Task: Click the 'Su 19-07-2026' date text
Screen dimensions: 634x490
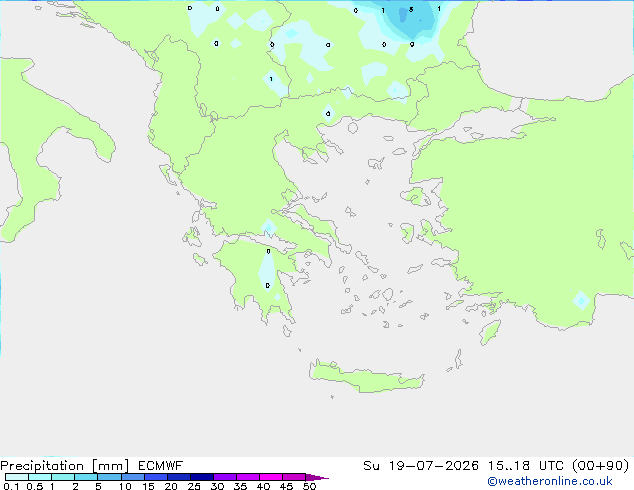Action: point(421,466)
